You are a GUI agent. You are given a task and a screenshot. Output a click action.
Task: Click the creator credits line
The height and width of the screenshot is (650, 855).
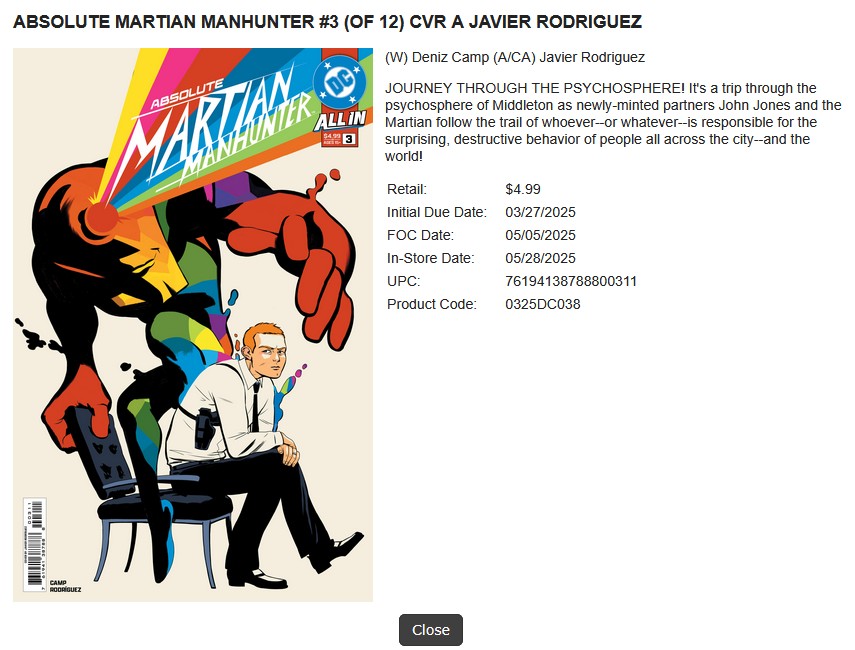515,57
